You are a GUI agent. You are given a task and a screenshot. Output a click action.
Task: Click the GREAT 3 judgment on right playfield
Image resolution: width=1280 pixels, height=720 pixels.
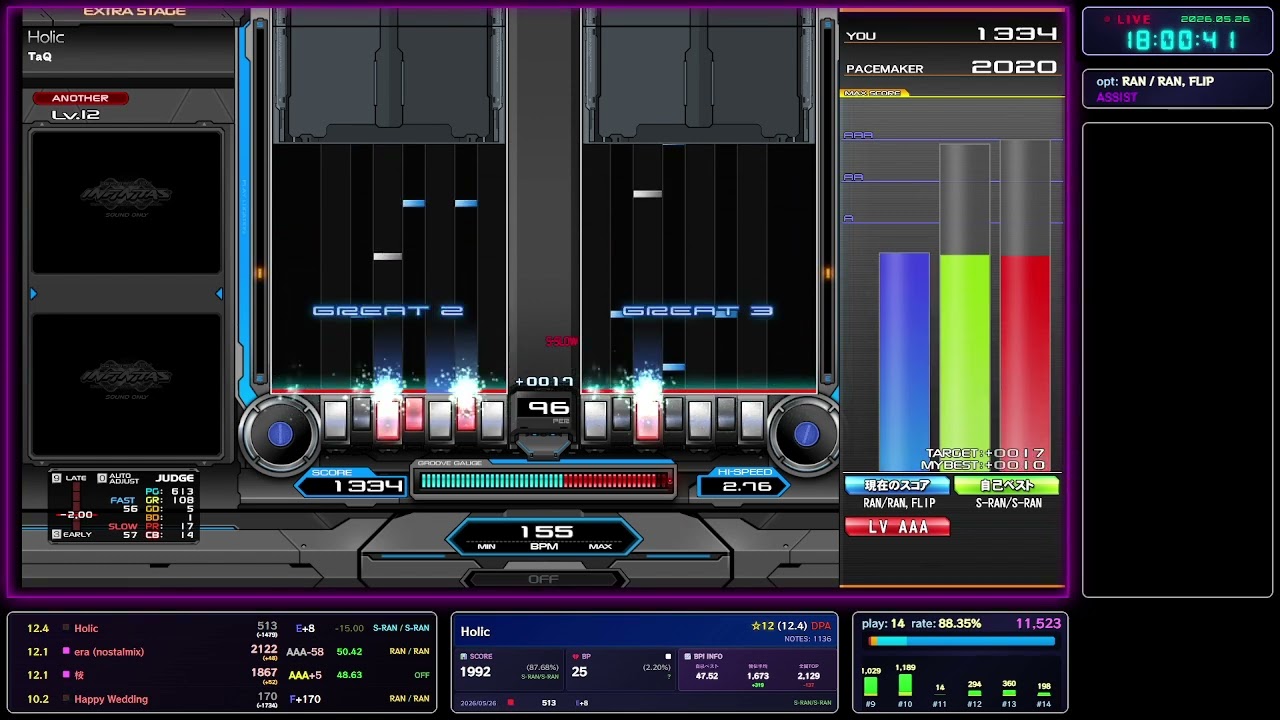pos(697,311)
